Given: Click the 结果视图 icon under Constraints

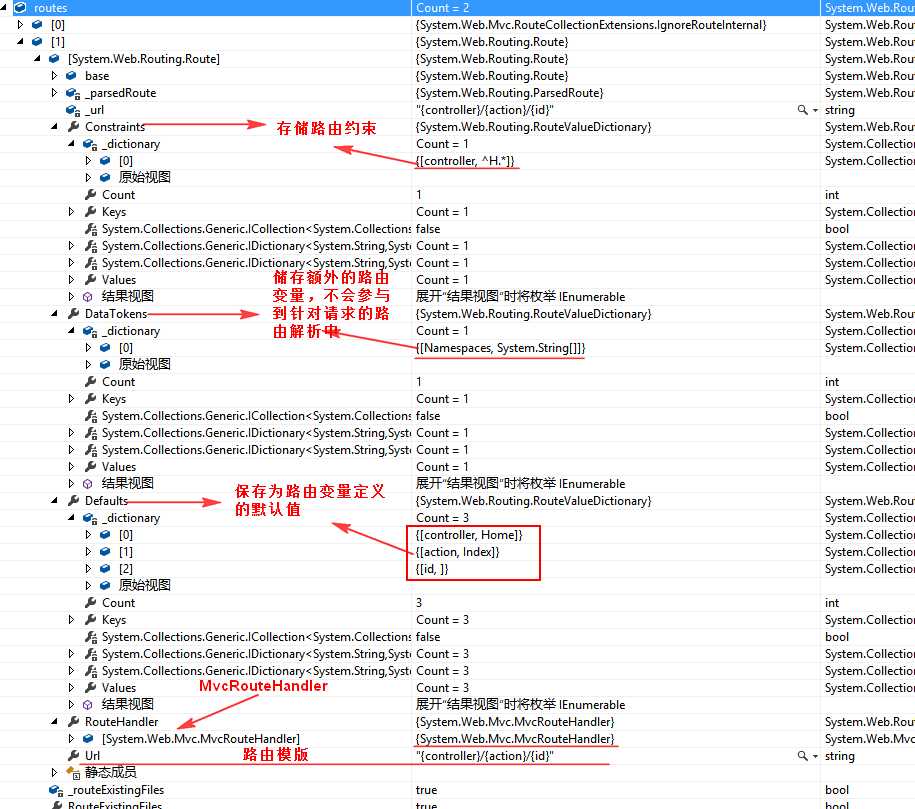Looking at the screenshot, I should 88,297.
